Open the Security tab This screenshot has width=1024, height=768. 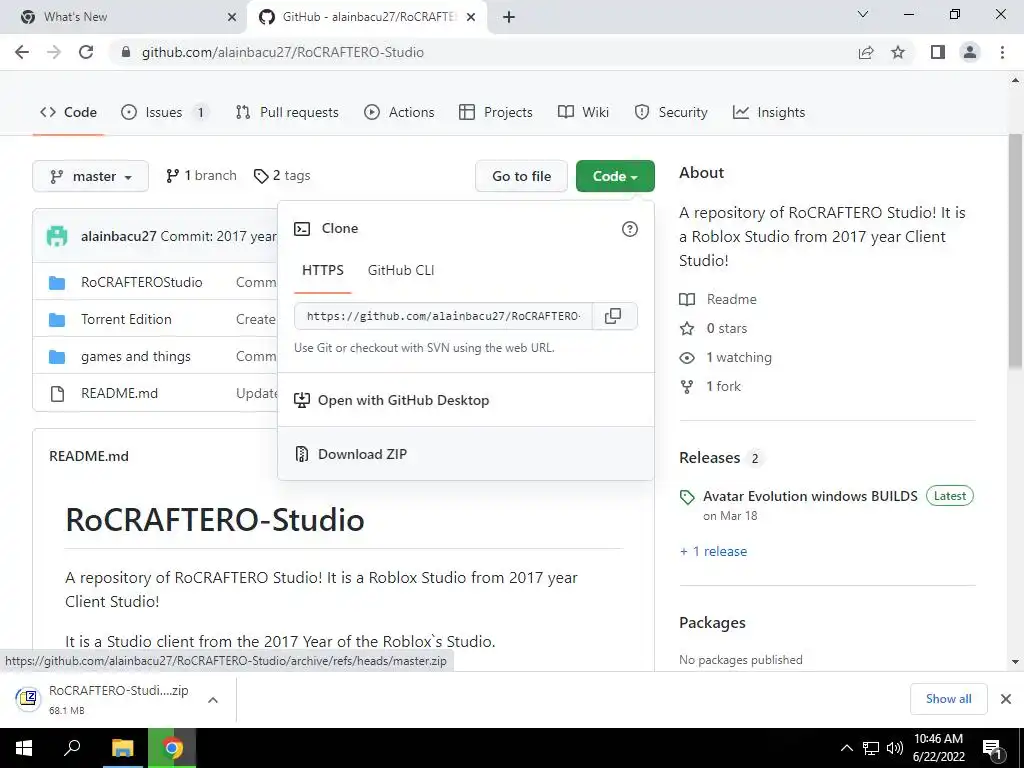(x=671, y=112)
